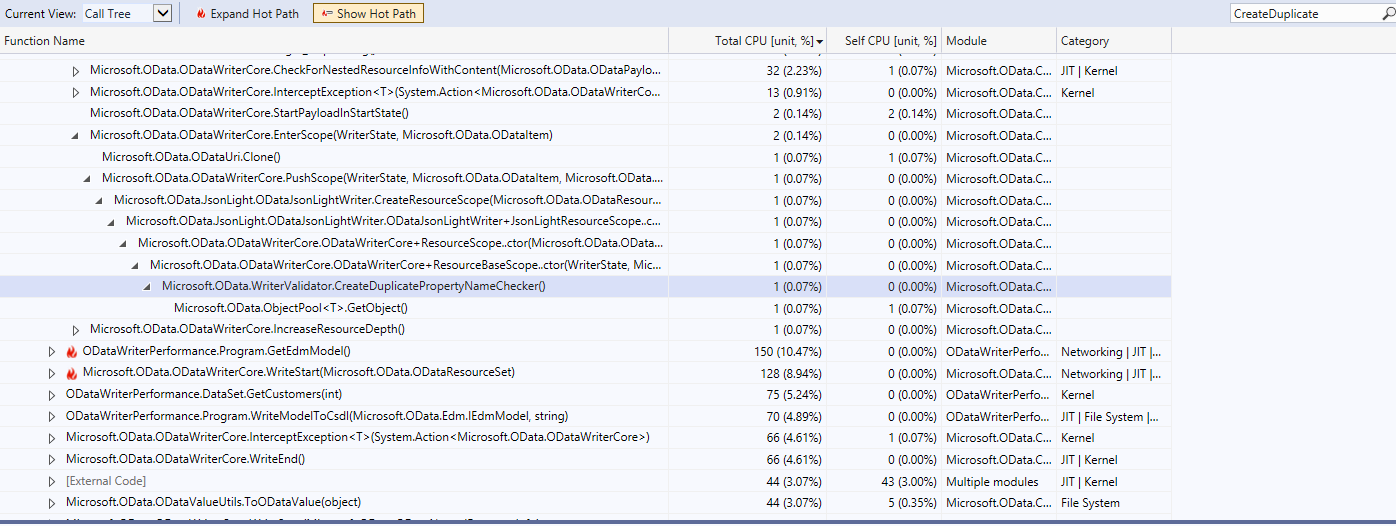Select CreateDuplicatePropertyNameChecker() function name

coord(354,286)
